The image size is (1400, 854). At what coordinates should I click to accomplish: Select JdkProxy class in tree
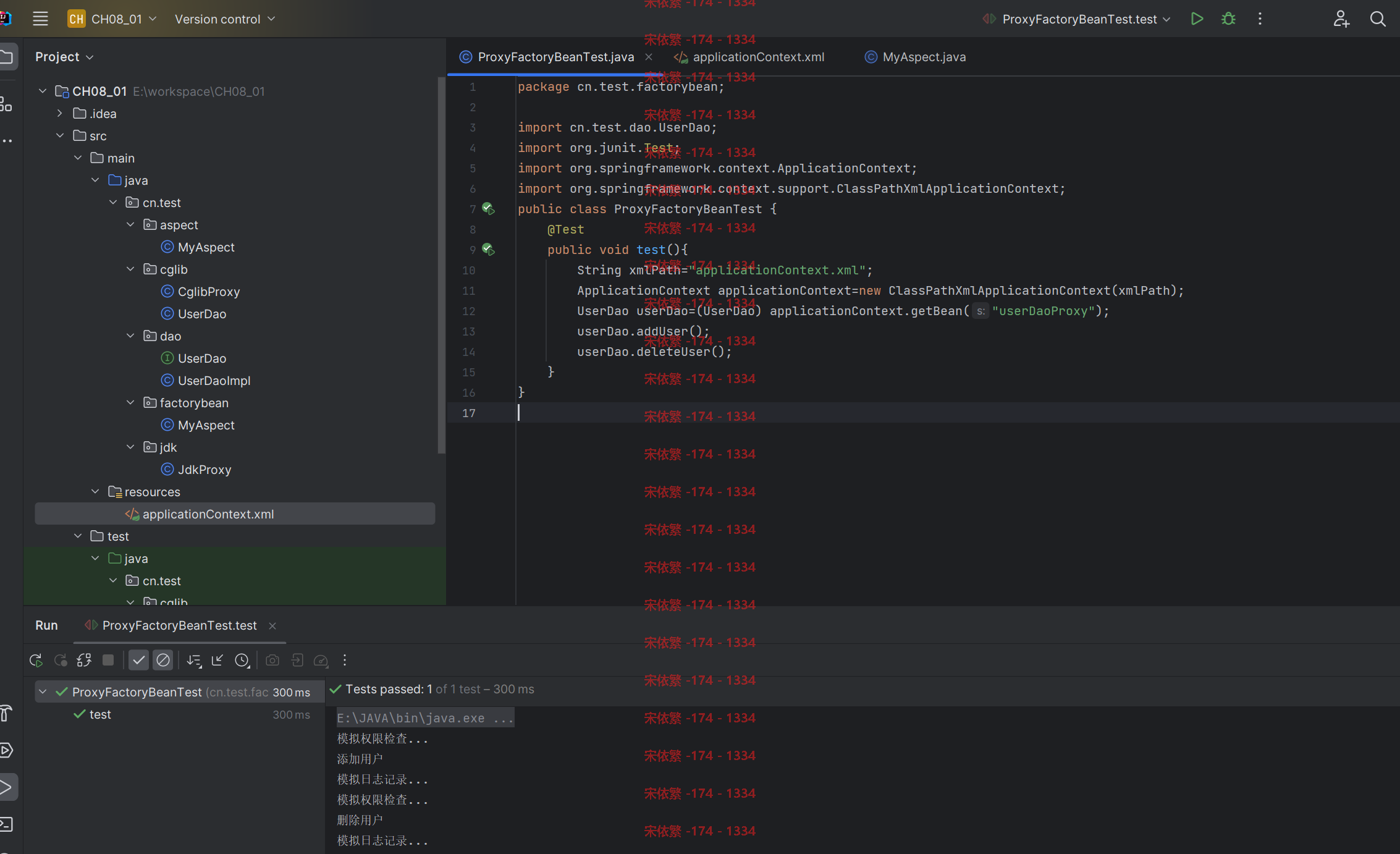click(x=196, y=470)
